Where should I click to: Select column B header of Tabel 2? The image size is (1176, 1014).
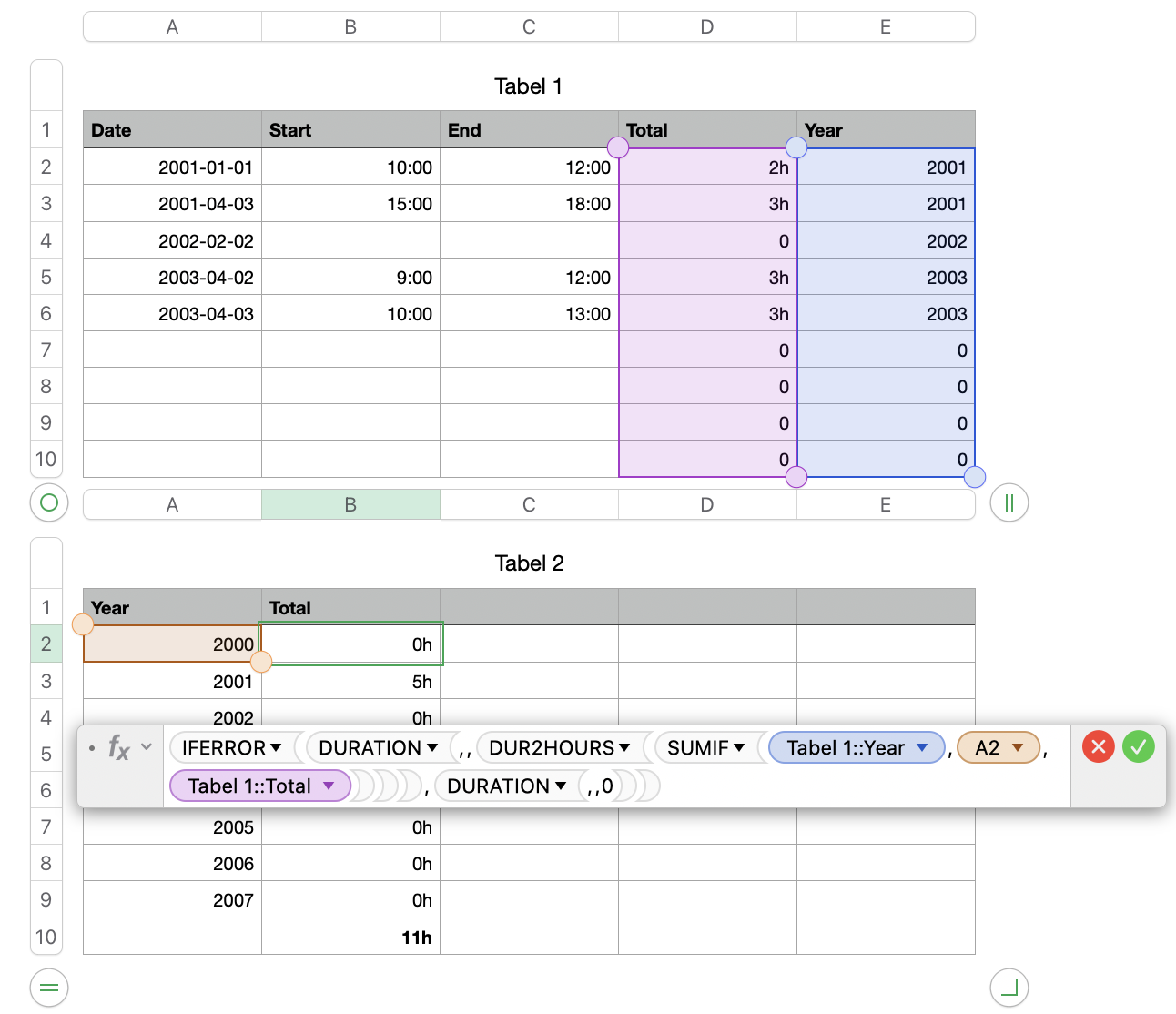(350, 504)
